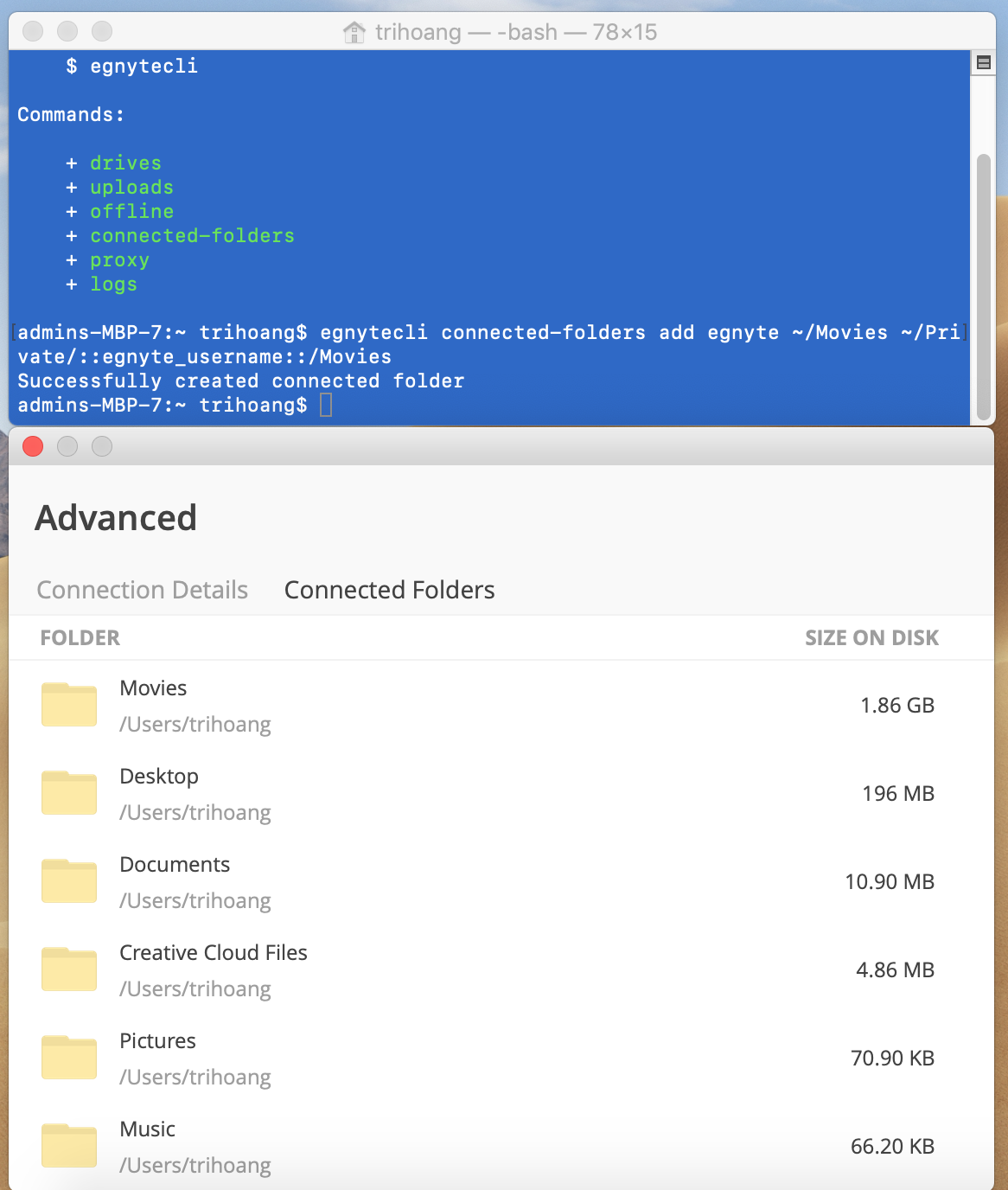Click the 10.90 MB size value
Image resolution: width=1008 pixels, height=1190 pixels.
[x=890, y=881]
